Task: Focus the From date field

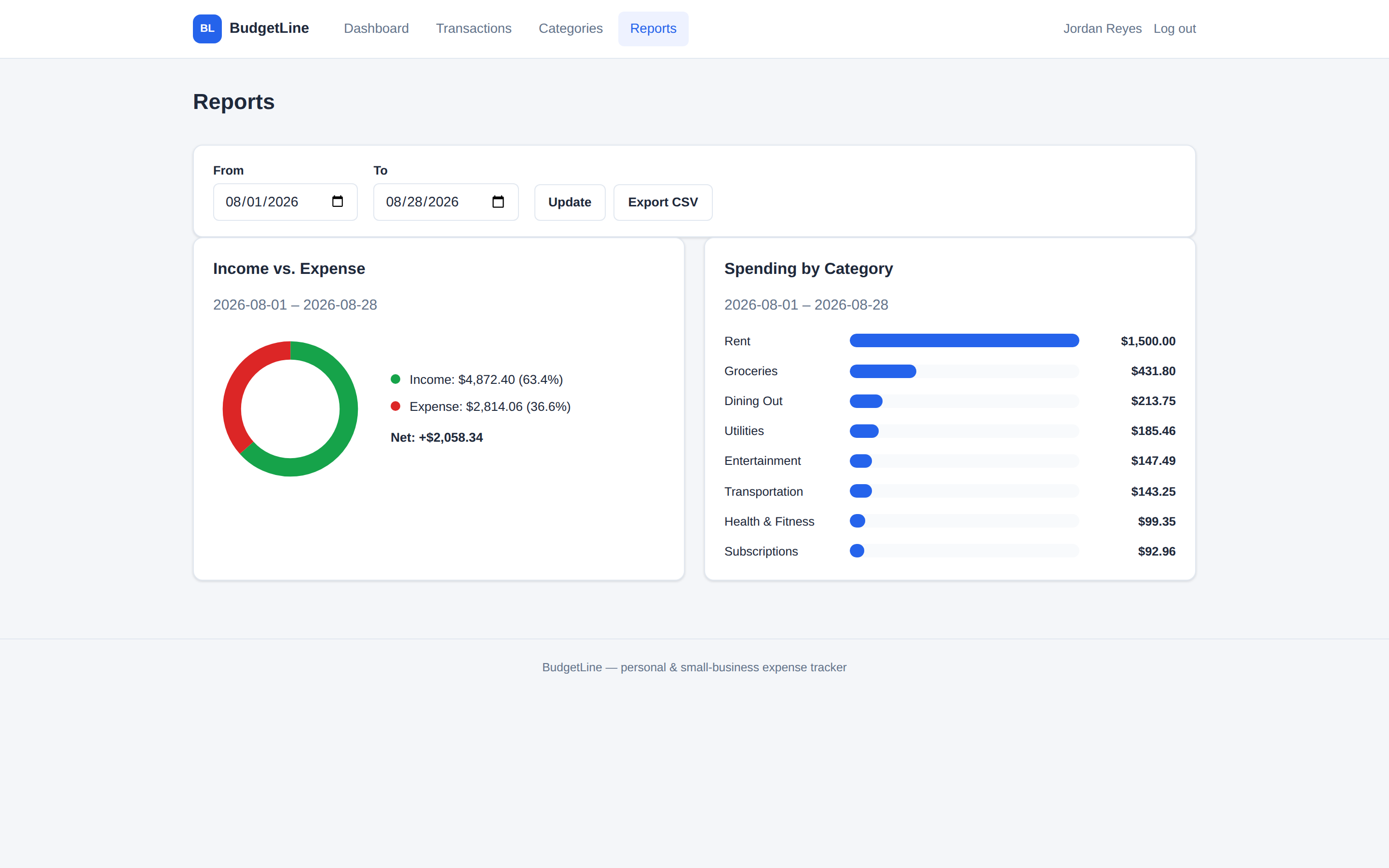Action: [285, 202]
